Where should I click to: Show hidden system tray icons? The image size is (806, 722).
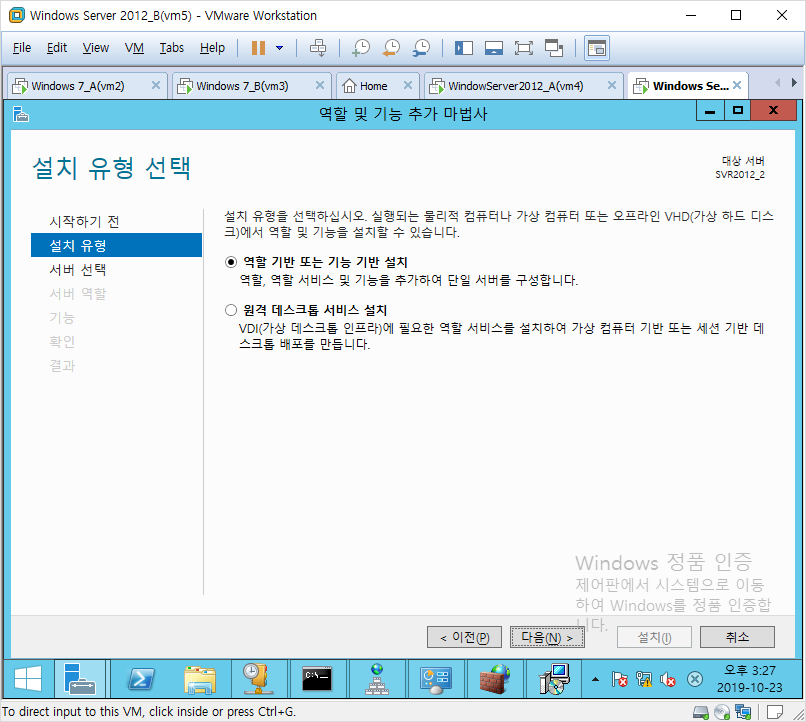595,679
